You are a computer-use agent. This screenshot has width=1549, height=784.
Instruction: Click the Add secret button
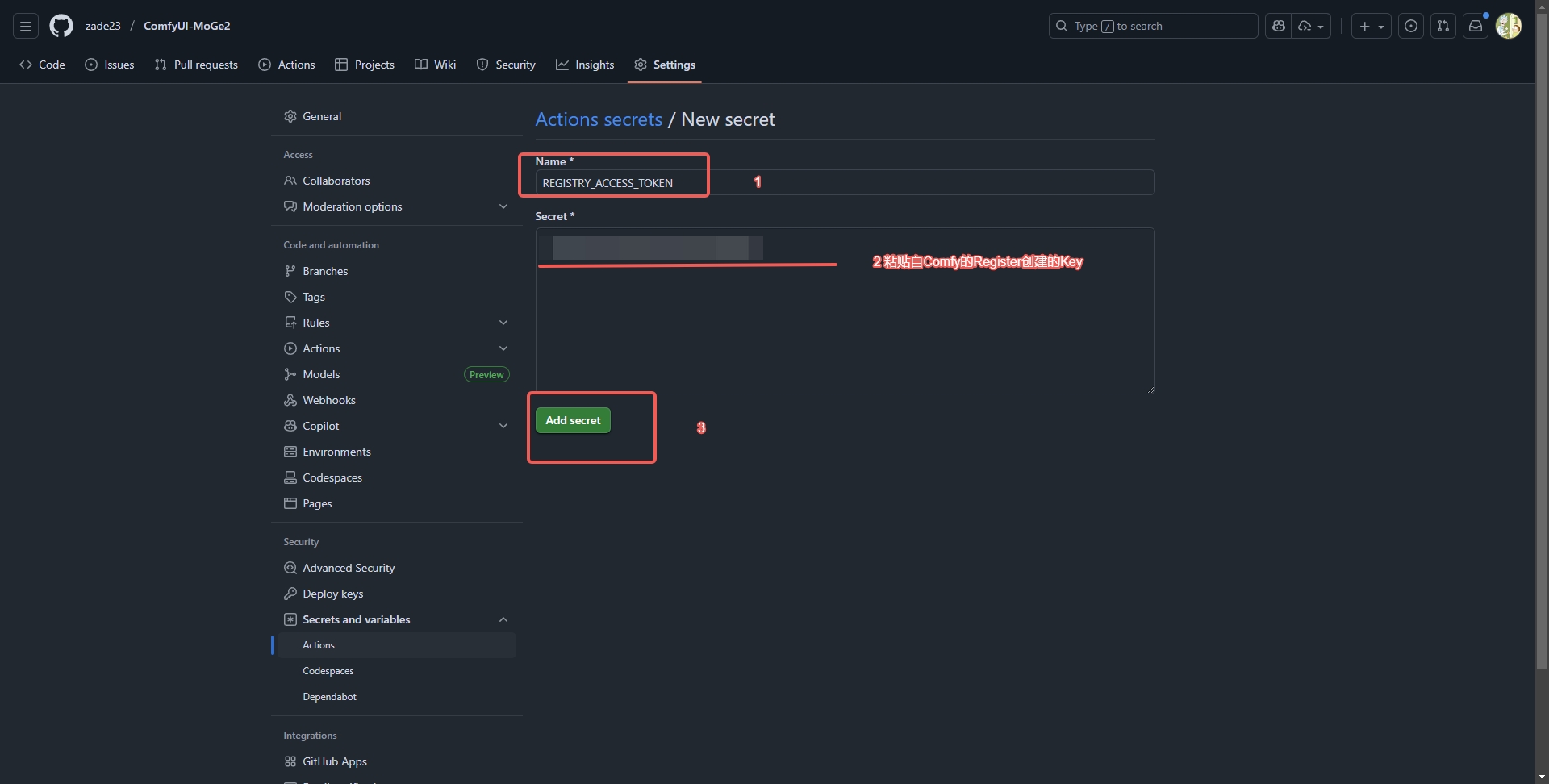point(573,420)
